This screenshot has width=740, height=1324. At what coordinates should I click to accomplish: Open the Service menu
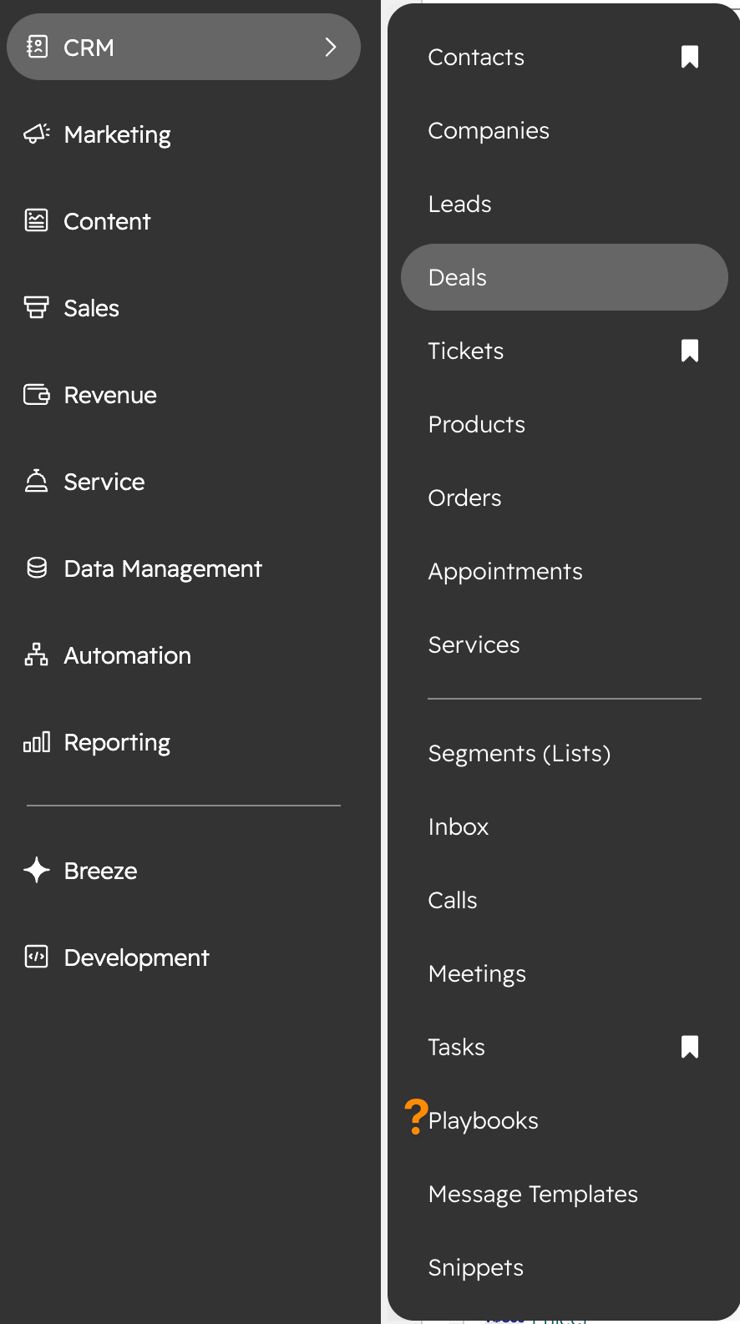(x=184, y=481)
